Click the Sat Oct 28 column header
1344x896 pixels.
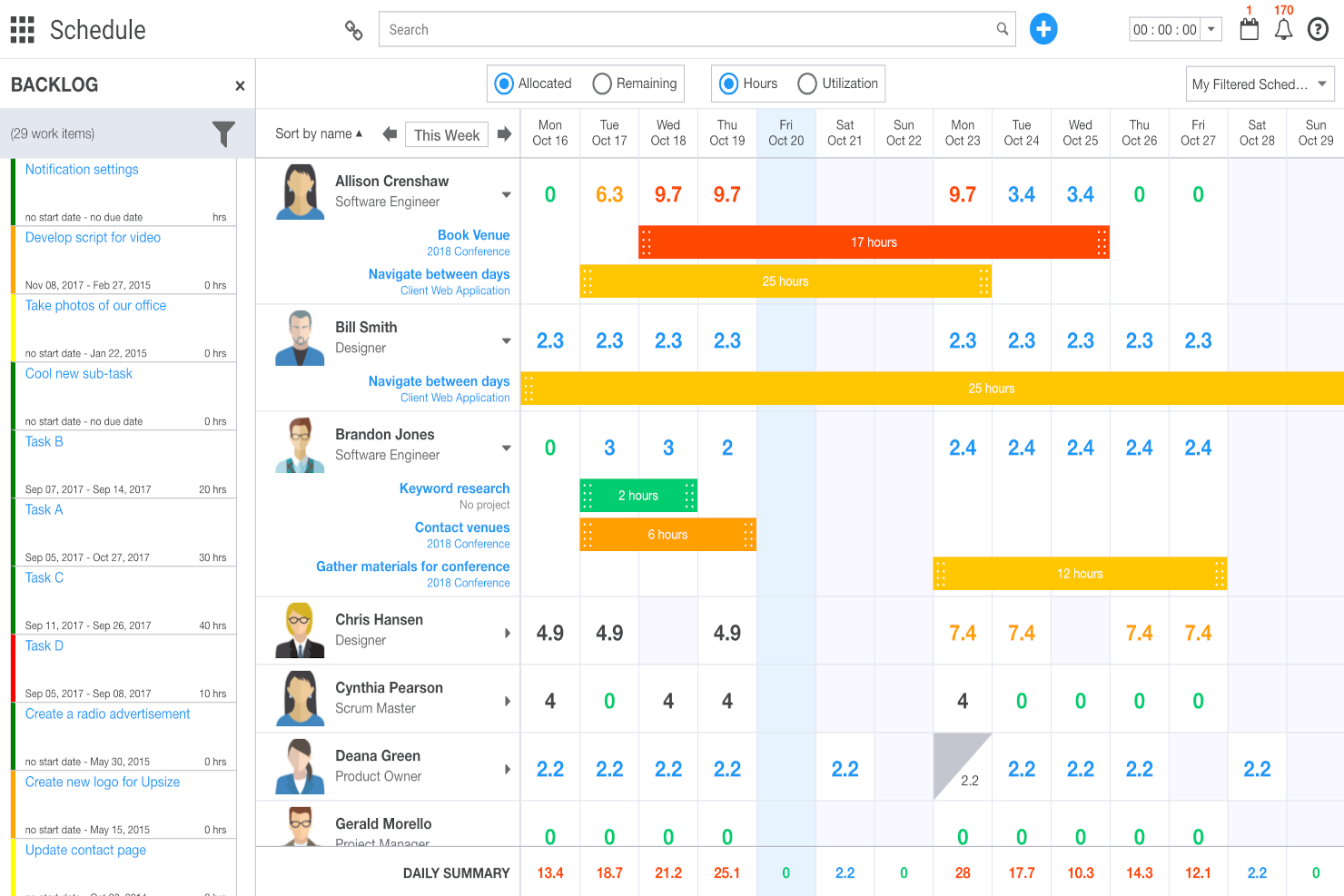[1257, 133]
